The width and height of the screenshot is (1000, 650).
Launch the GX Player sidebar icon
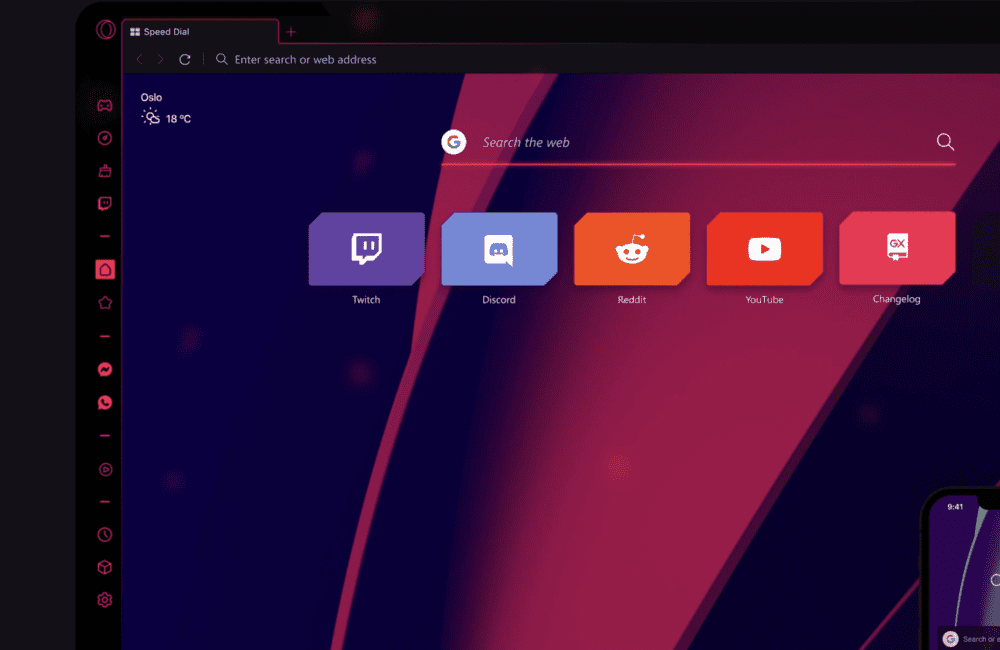click(x=104, y=469)
